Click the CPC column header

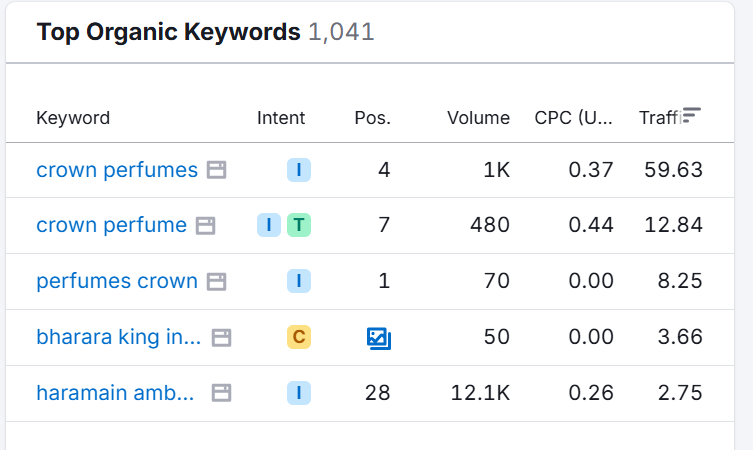pos(573,118)
